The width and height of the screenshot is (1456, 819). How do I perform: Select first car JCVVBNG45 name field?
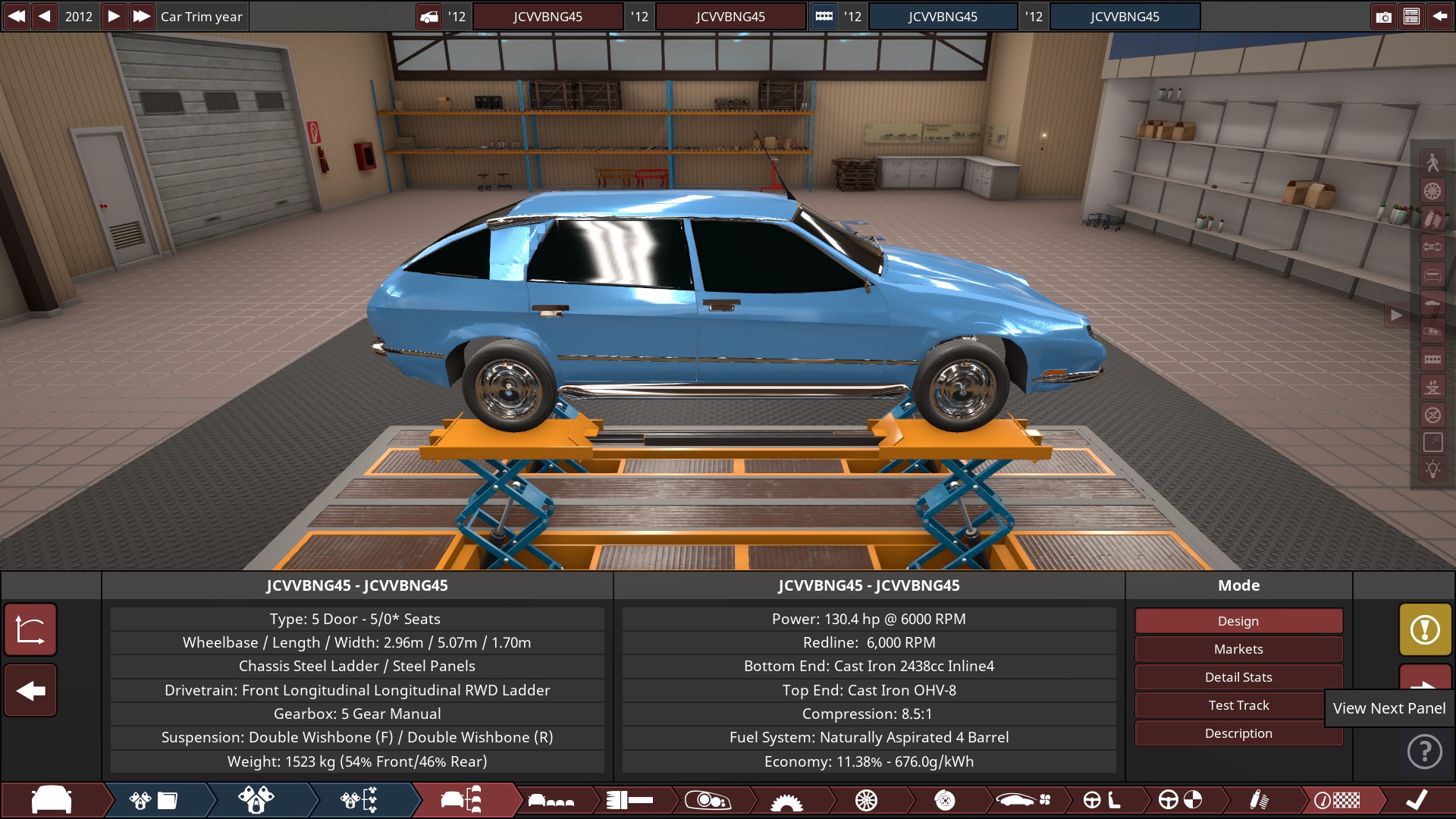coord(548,16)
